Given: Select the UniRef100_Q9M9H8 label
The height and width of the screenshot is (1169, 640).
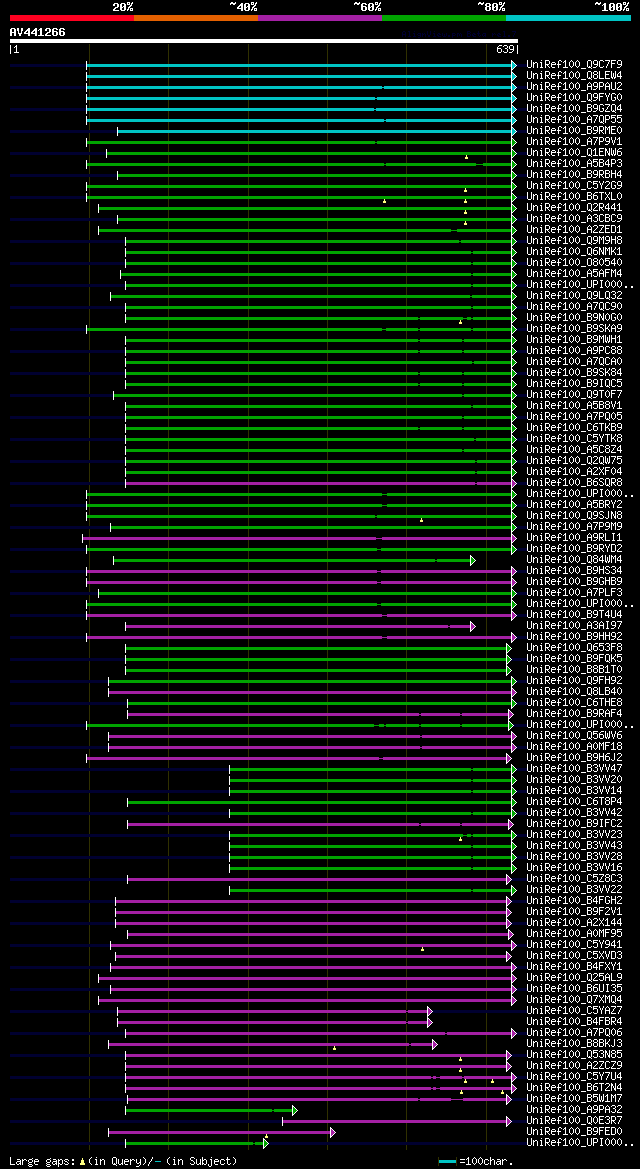Looking at the screenshot, I should coord(574,241).
